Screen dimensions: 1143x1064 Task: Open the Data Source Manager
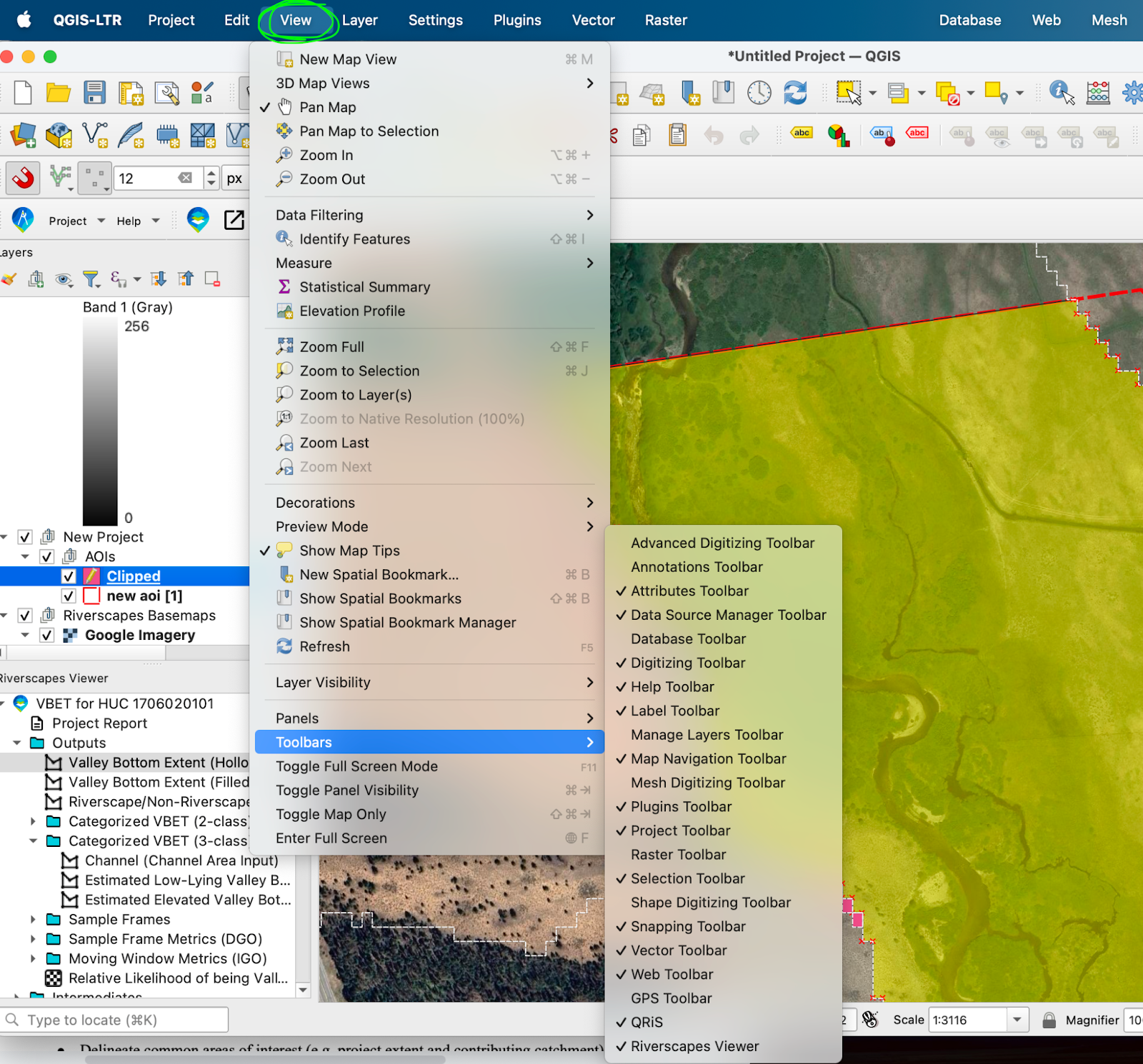(x=23, y=134)
